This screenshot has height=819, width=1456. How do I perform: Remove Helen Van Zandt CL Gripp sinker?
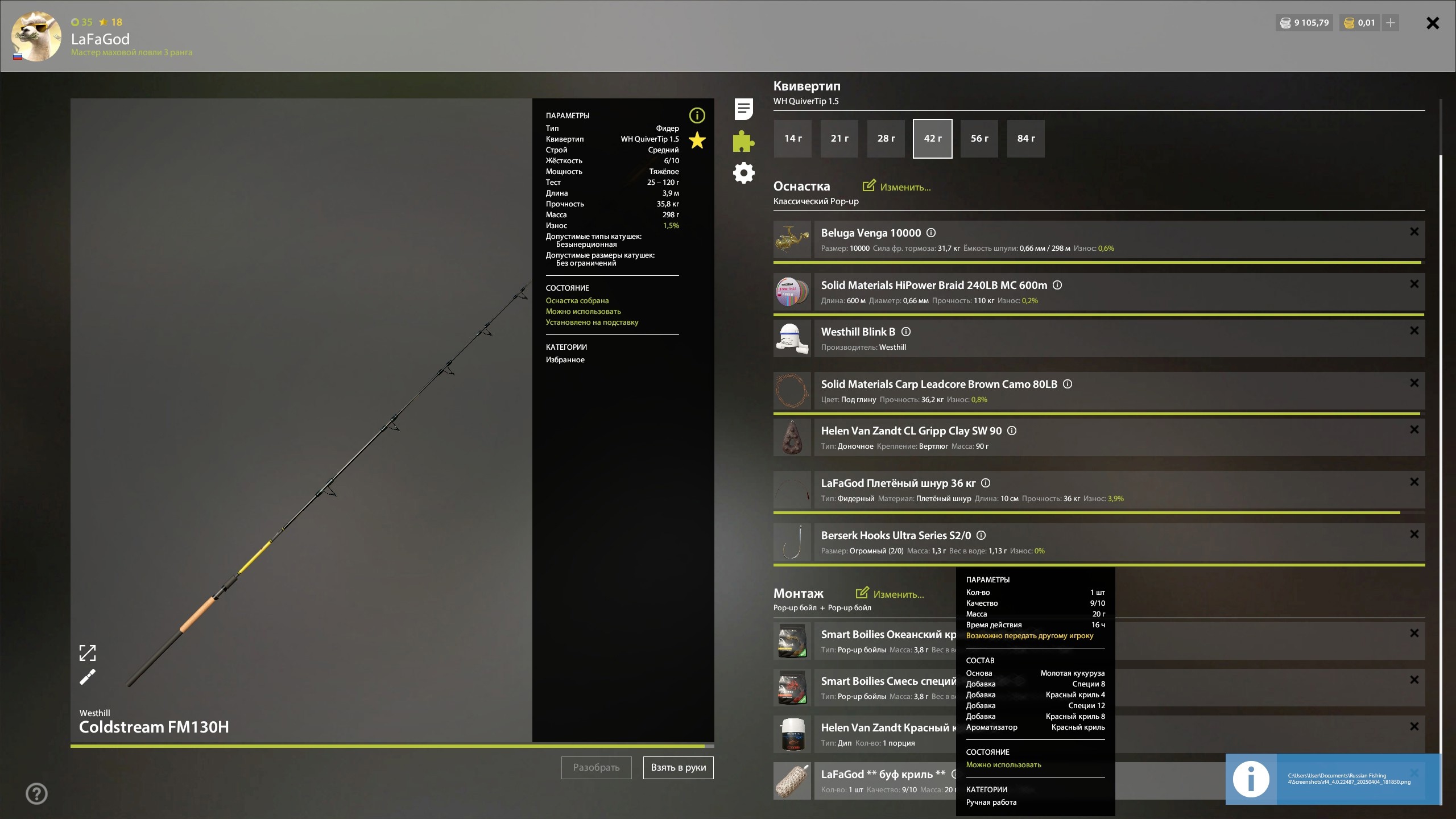point(1414,429)
